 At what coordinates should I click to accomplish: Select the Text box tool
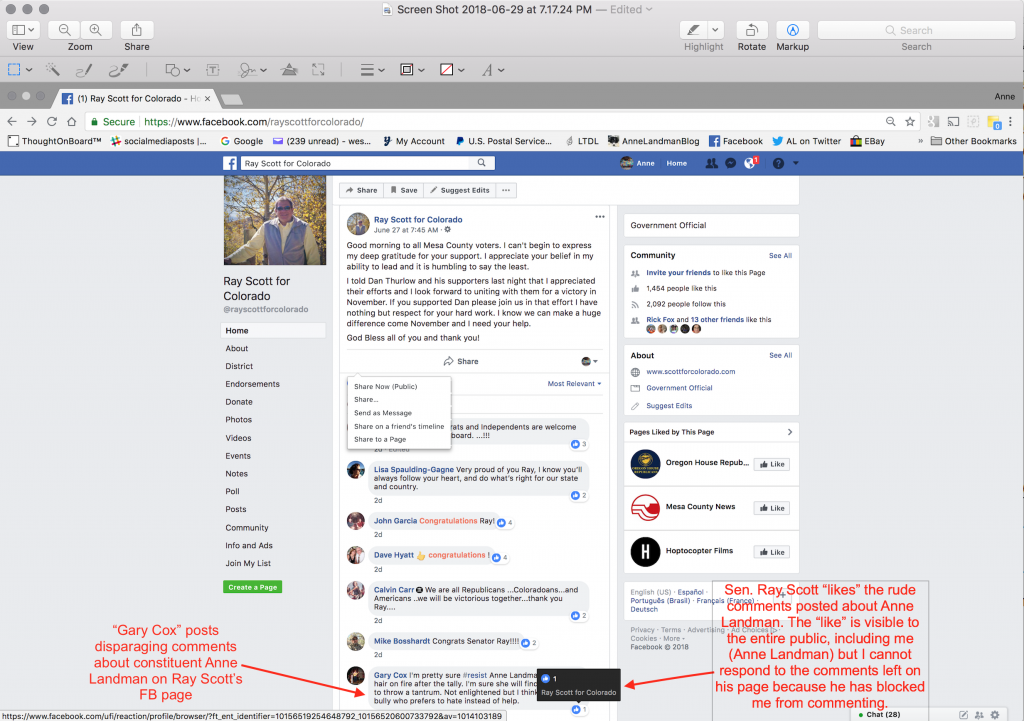click(x=213, y=70)
